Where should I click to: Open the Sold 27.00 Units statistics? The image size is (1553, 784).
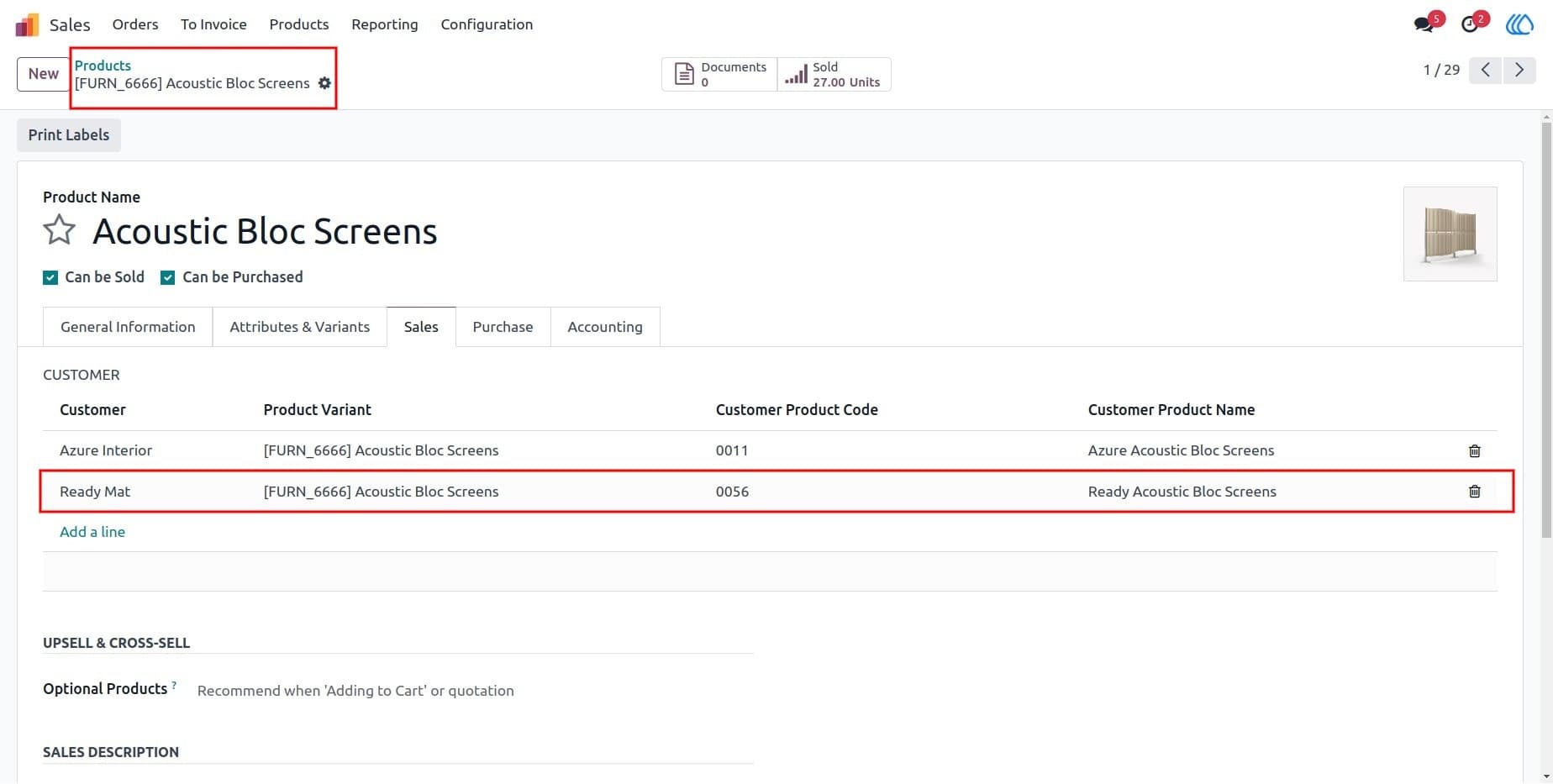coord(834,74)
